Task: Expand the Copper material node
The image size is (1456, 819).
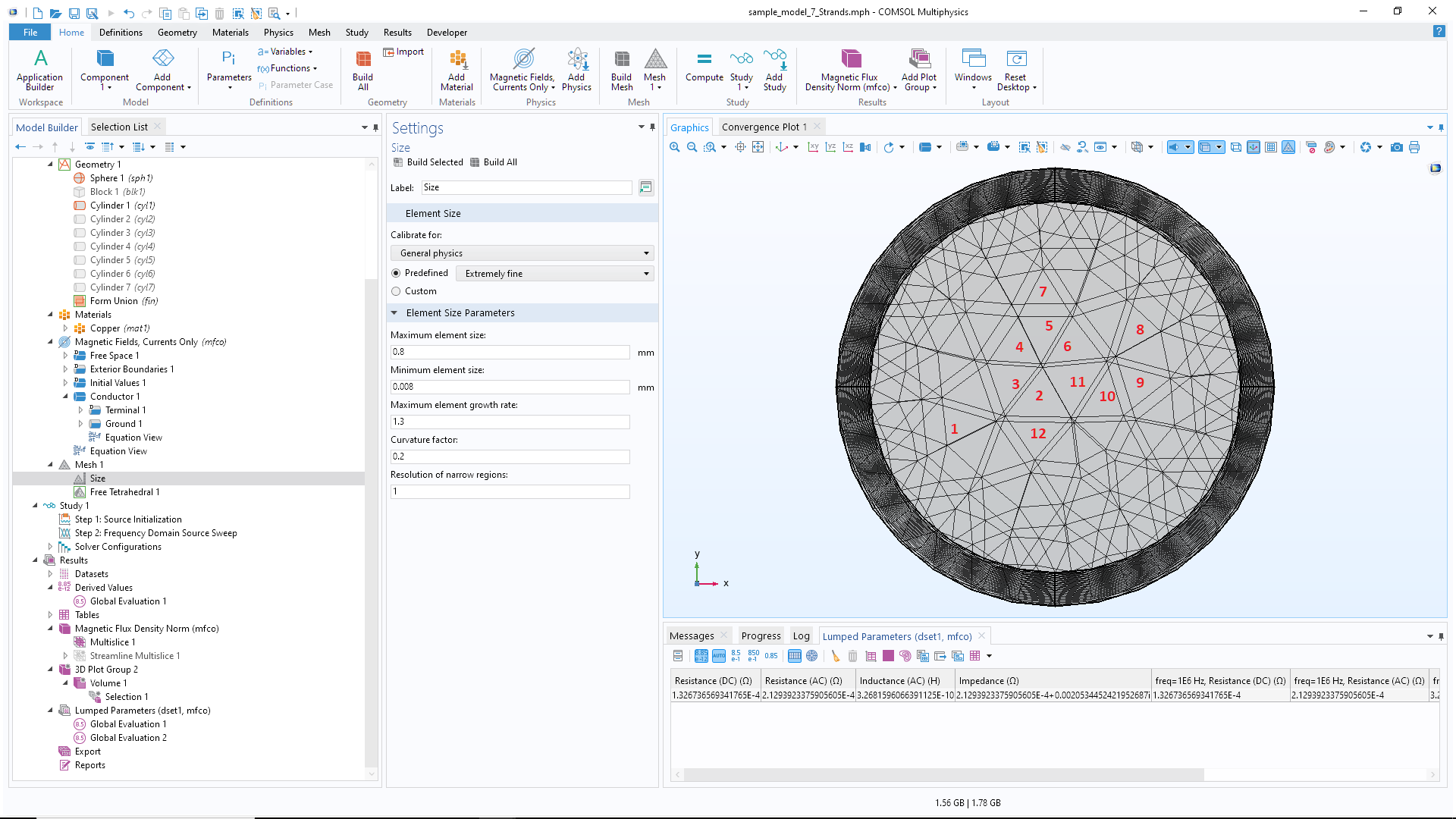Action: pos(66,328)
